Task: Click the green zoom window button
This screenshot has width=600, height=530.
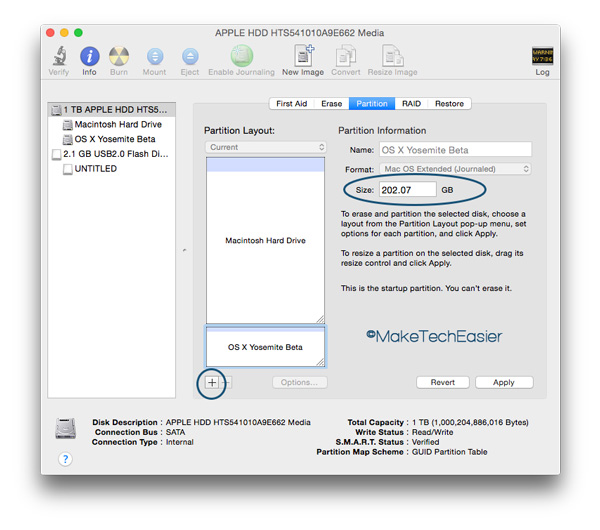Action: [x=78, y=33]
